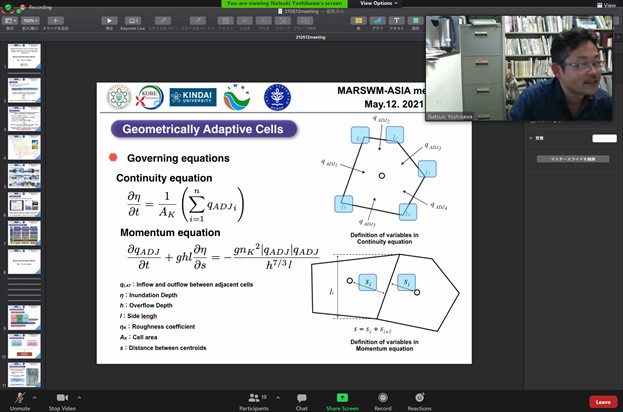The image size is (623, 412).
Task: Click the add slide plus button
Action: coord(56,20)
